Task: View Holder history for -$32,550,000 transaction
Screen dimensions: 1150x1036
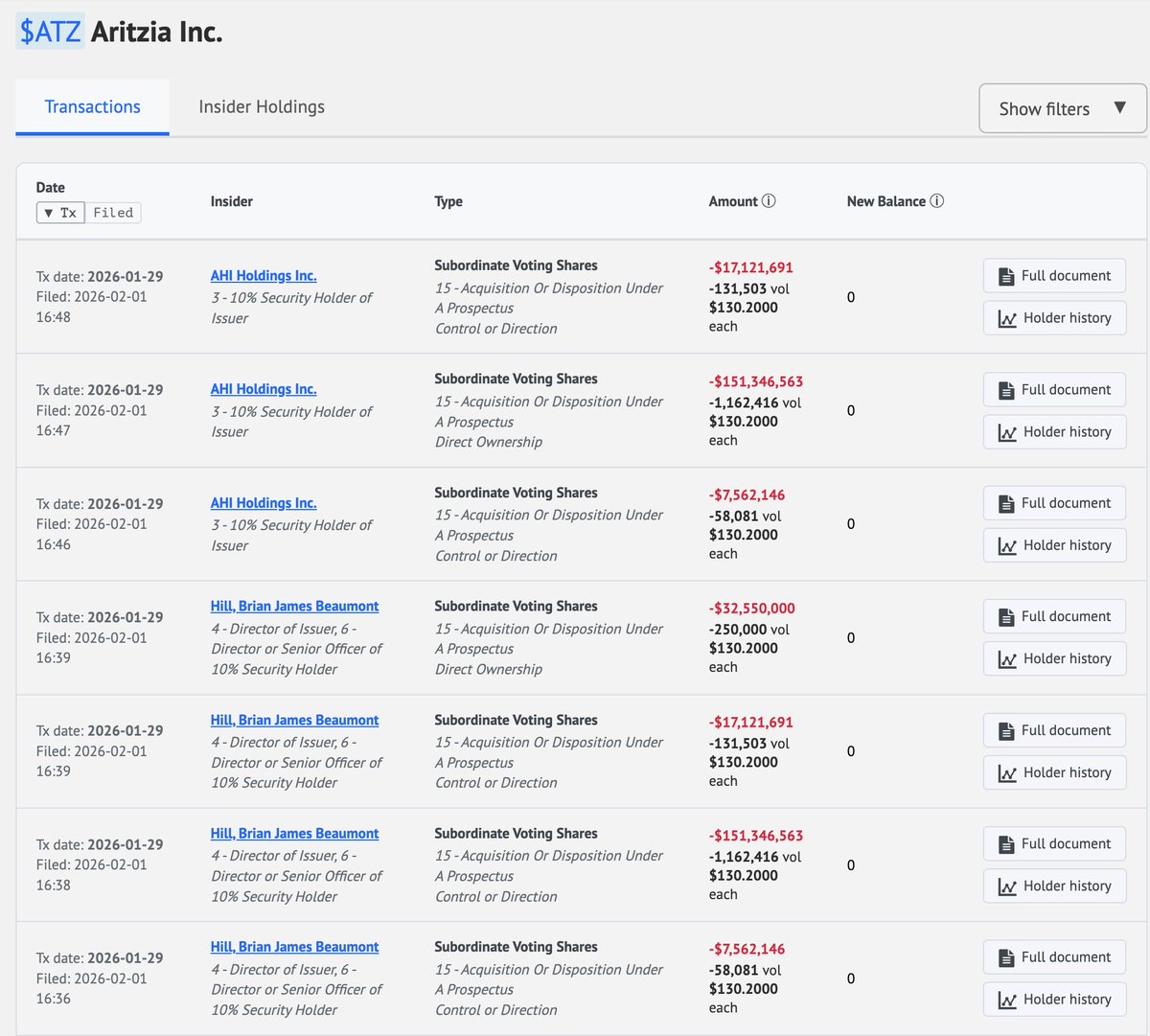Action: tap(1054, 659)
